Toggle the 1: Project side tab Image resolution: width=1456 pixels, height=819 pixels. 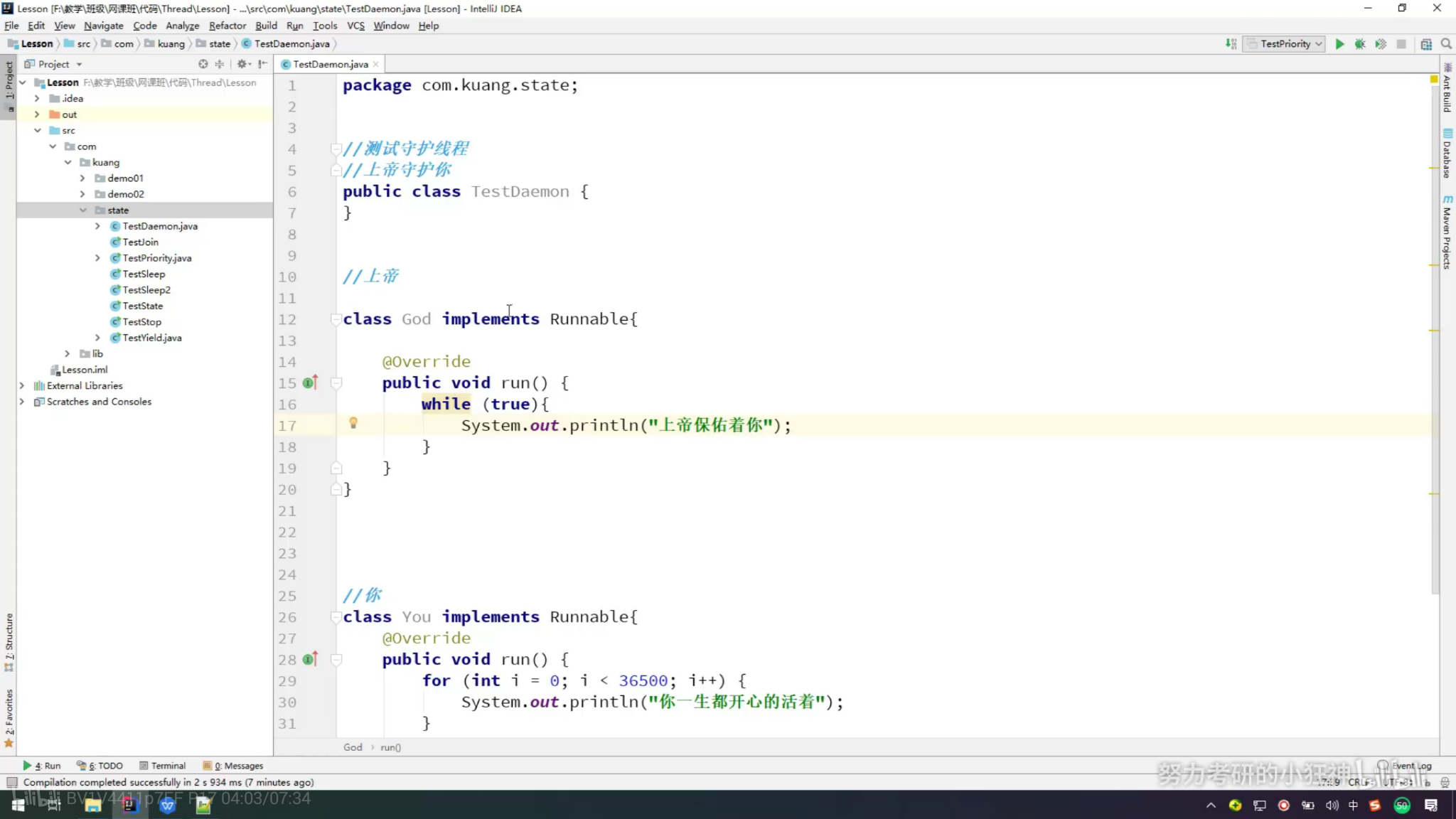pyautogui.click(x=9, y=87)
